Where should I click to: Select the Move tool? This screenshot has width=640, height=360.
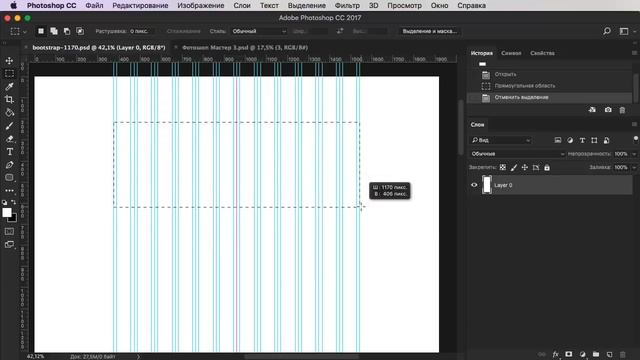[x=9, y=60]
